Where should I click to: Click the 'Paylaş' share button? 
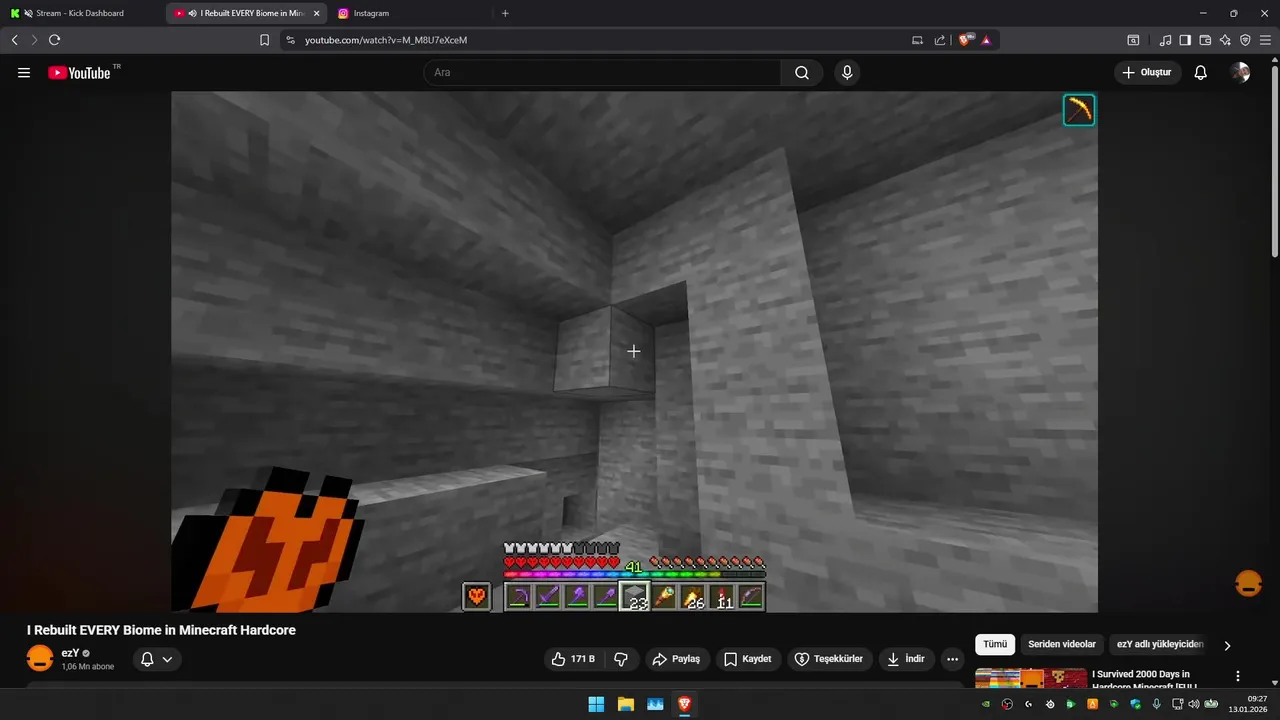[x=676, y=659]
